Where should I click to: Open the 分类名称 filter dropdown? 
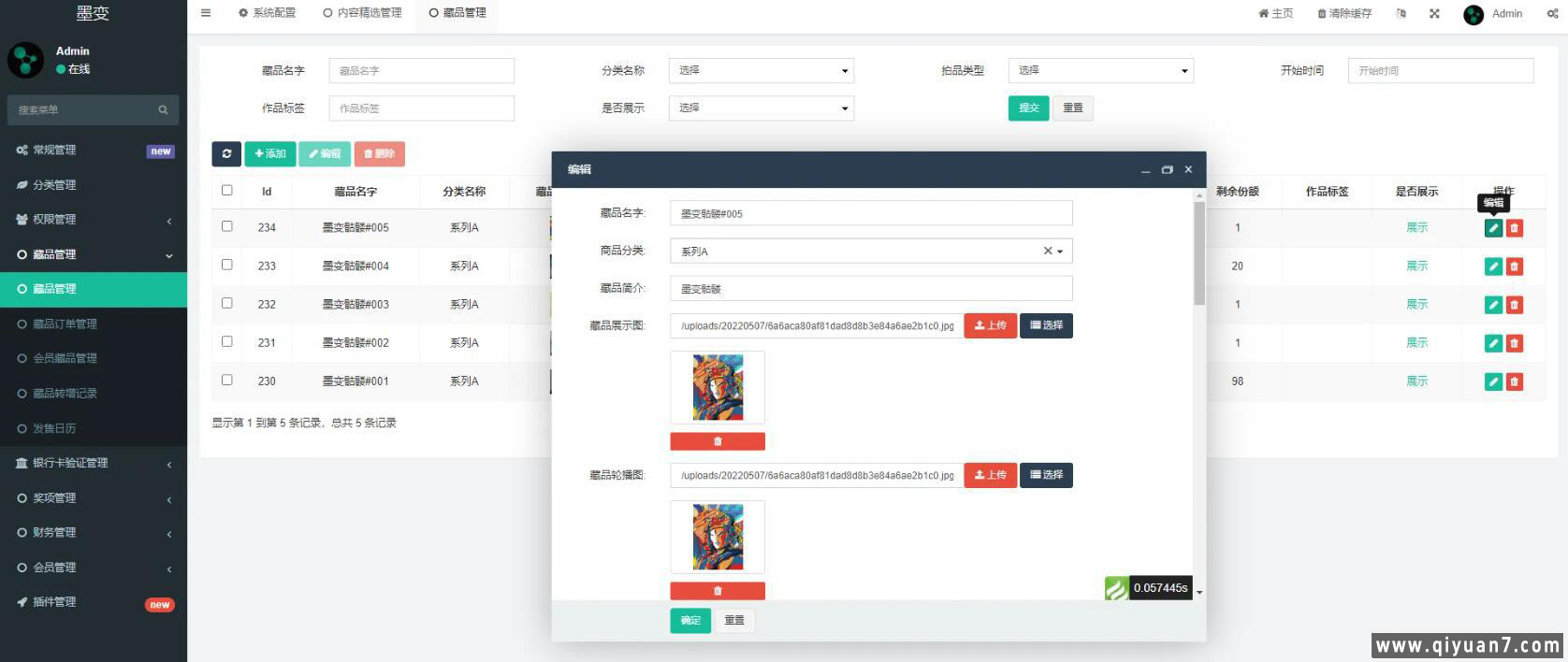pos(761,71)
